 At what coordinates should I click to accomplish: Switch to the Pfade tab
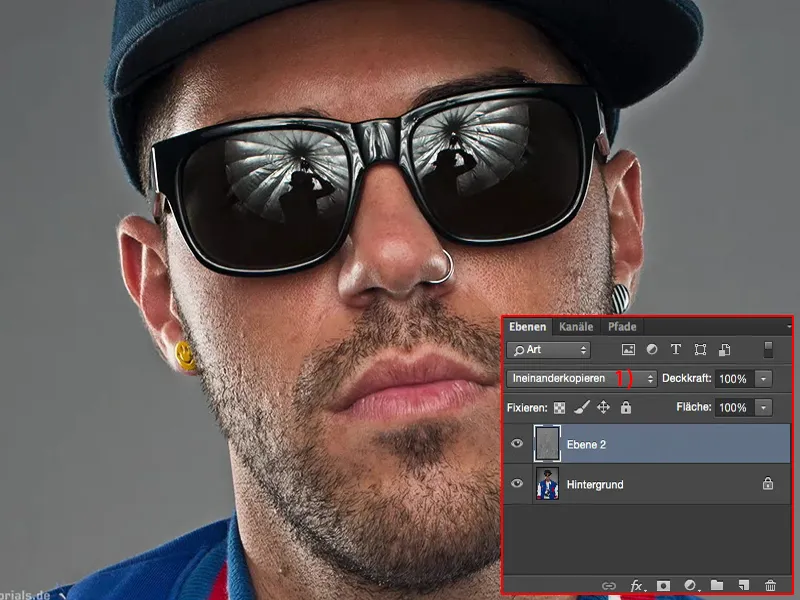[622, 327]
